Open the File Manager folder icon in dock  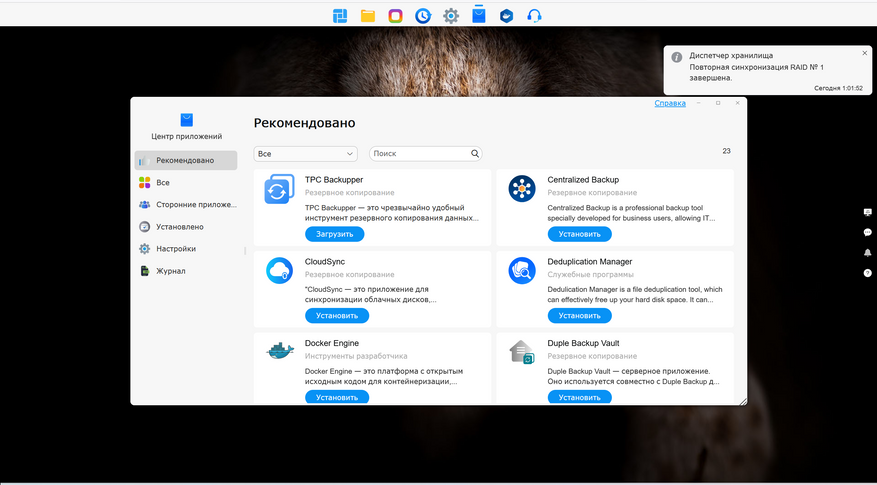[368, 16]
